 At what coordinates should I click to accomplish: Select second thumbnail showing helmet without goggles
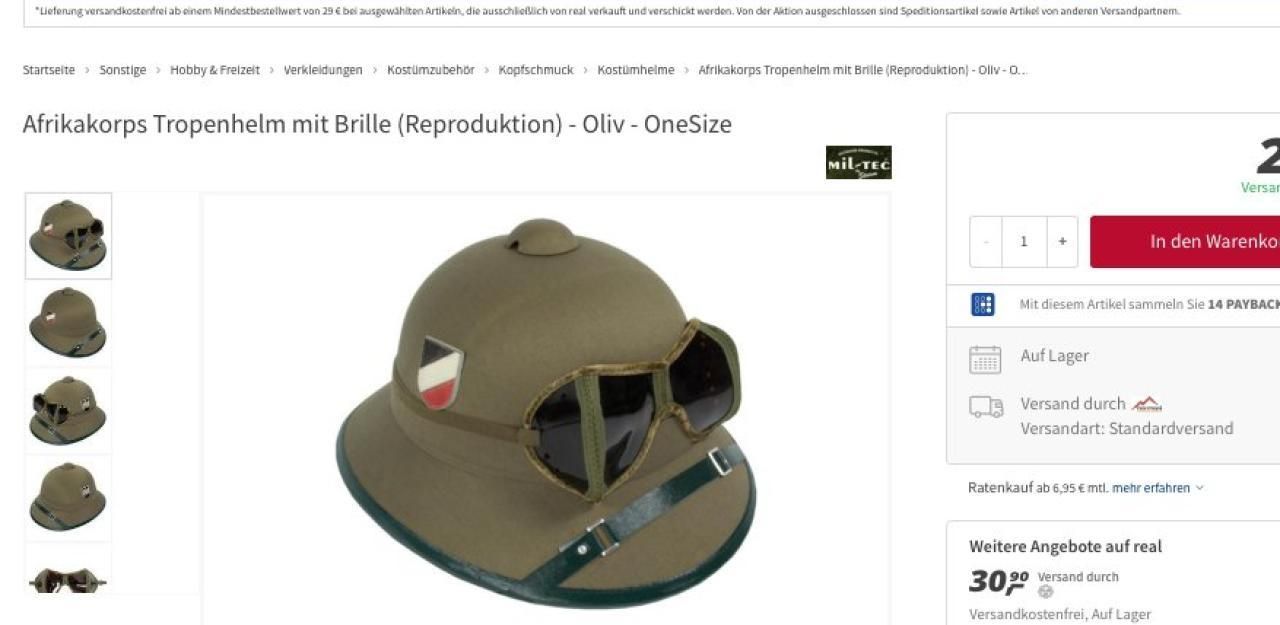pyautogui.click(x=68, y=323)
